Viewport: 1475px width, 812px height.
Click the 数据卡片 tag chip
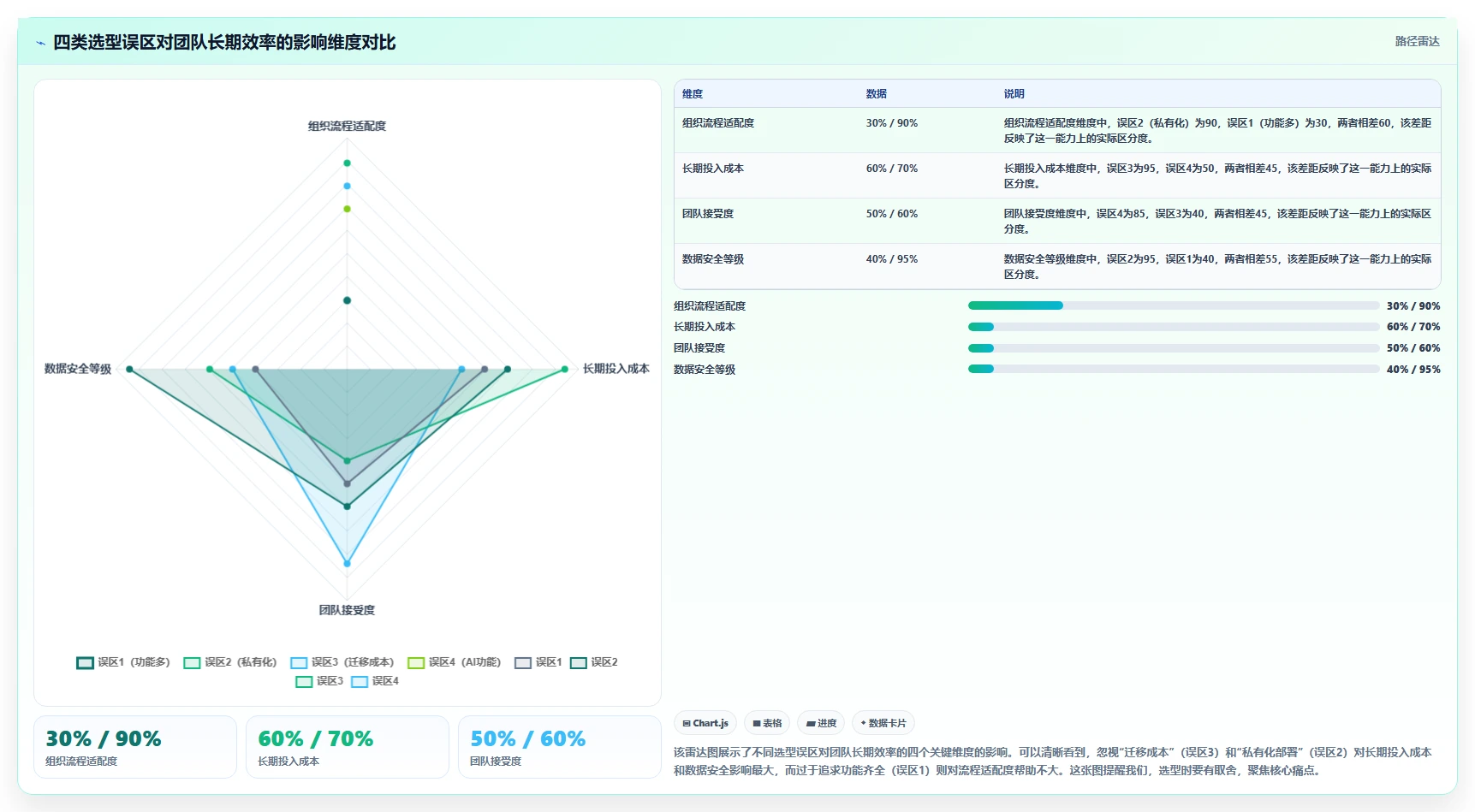[x=883, y=723]
